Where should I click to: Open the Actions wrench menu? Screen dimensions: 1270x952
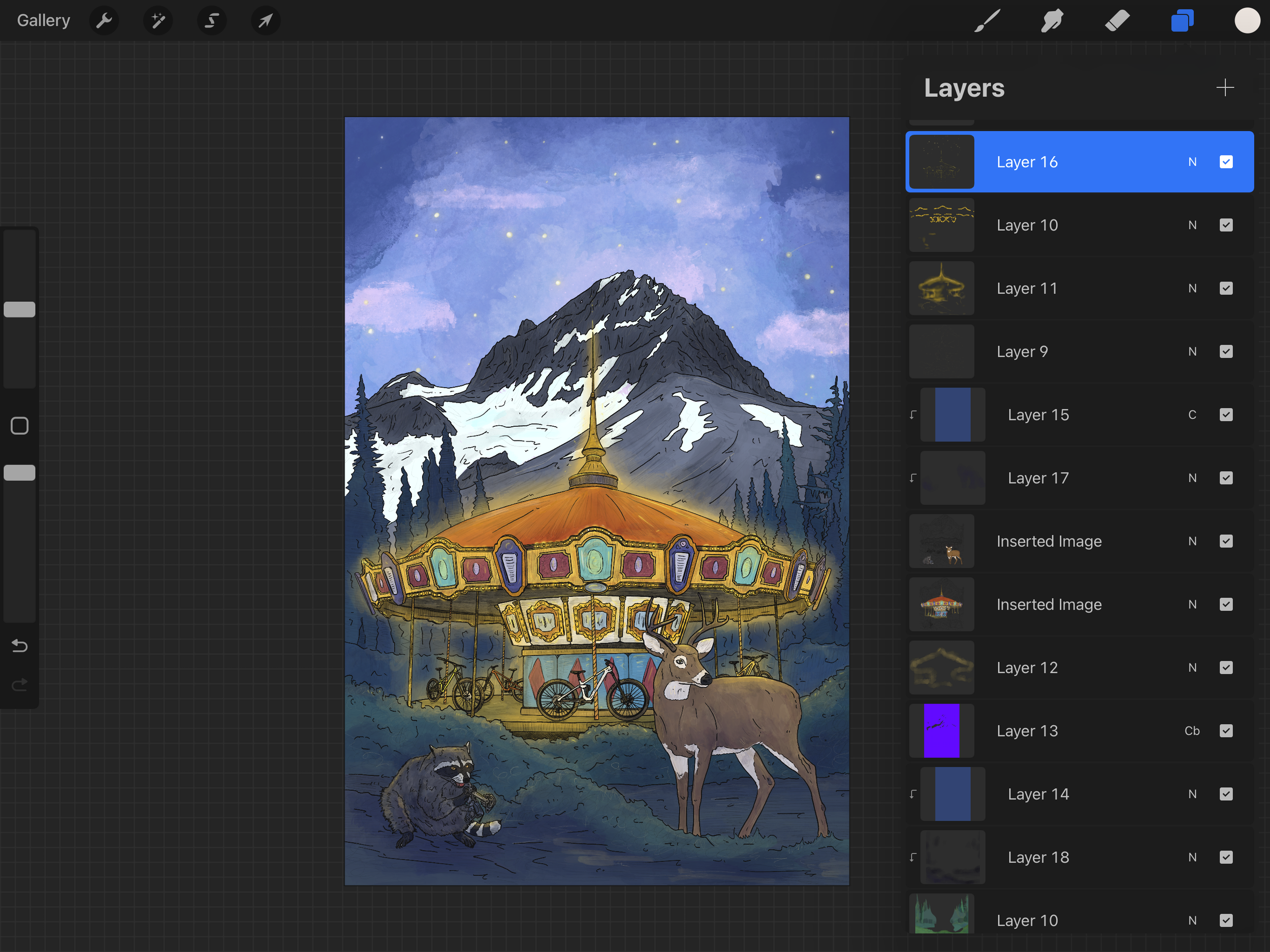104,21
